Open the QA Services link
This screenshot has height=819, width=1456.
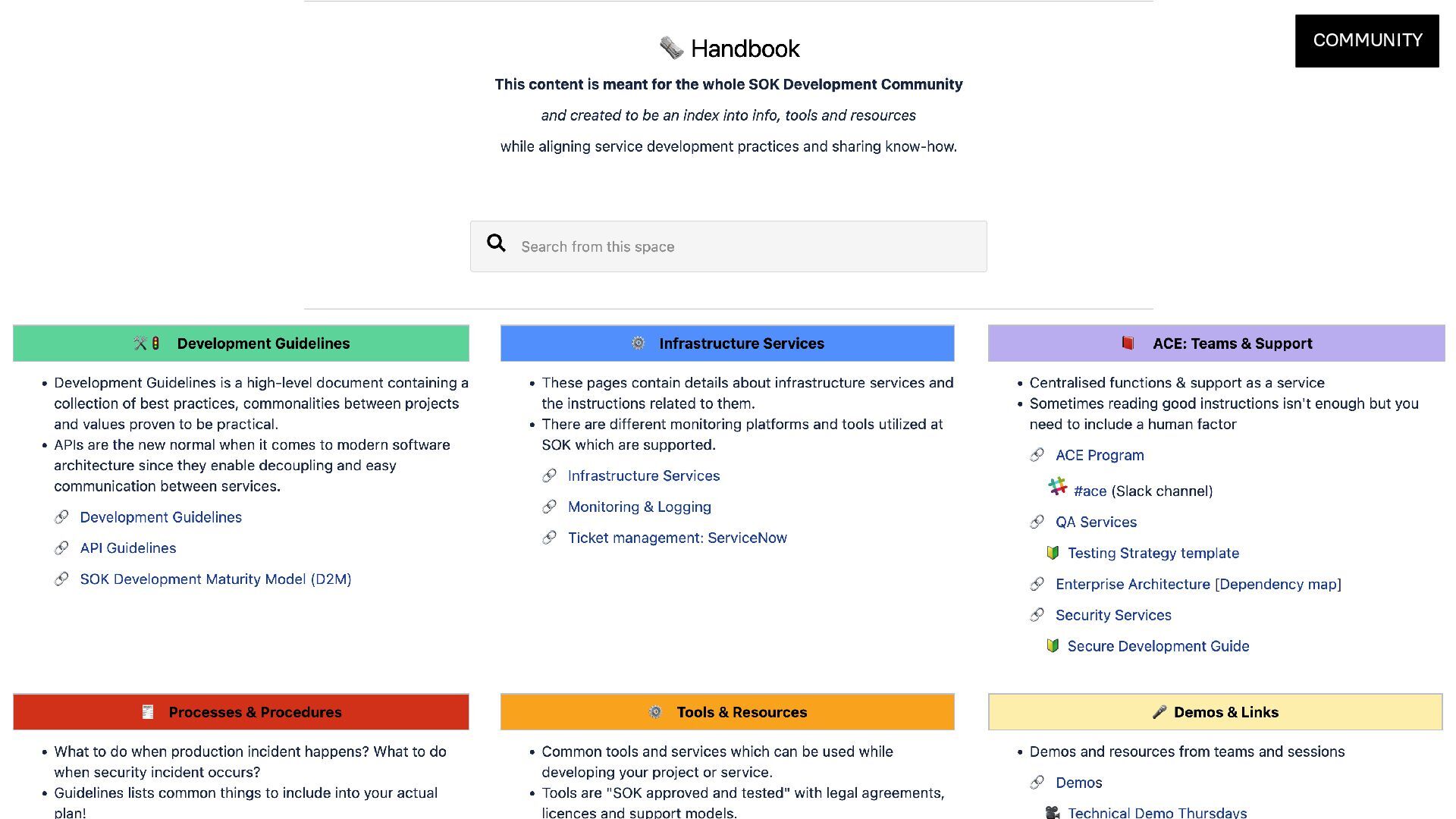pos(1096,522)
